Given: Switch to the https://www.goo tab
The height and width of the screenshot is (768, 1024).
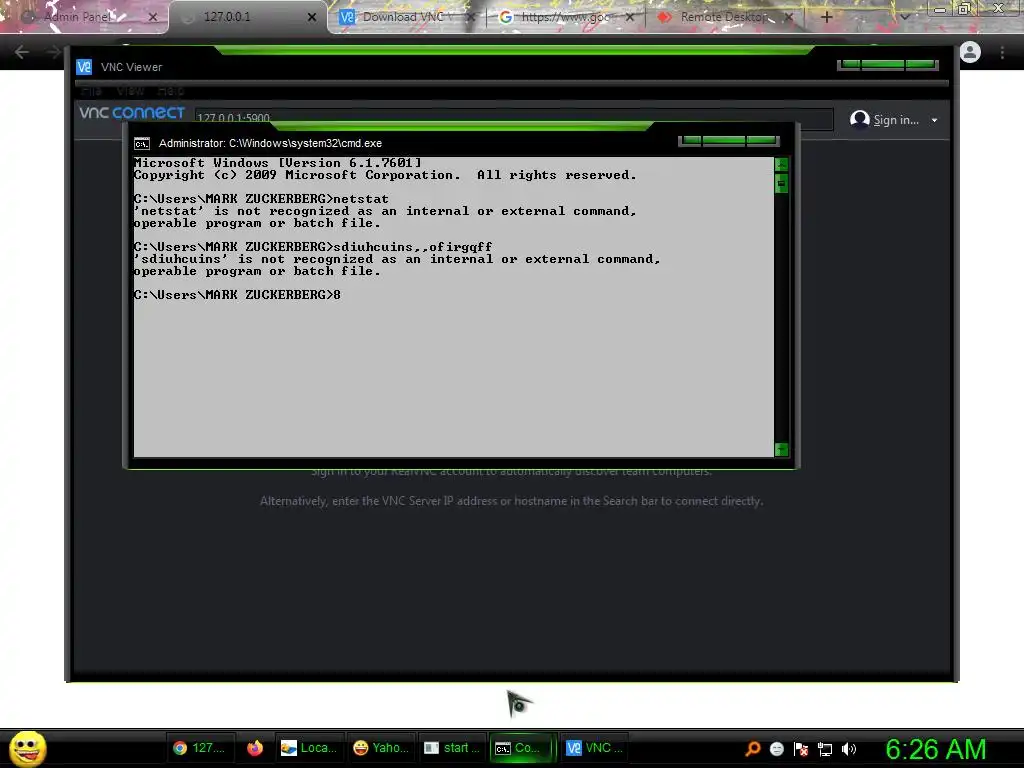Looking at the screenshot, I should (x=566, y=17).
